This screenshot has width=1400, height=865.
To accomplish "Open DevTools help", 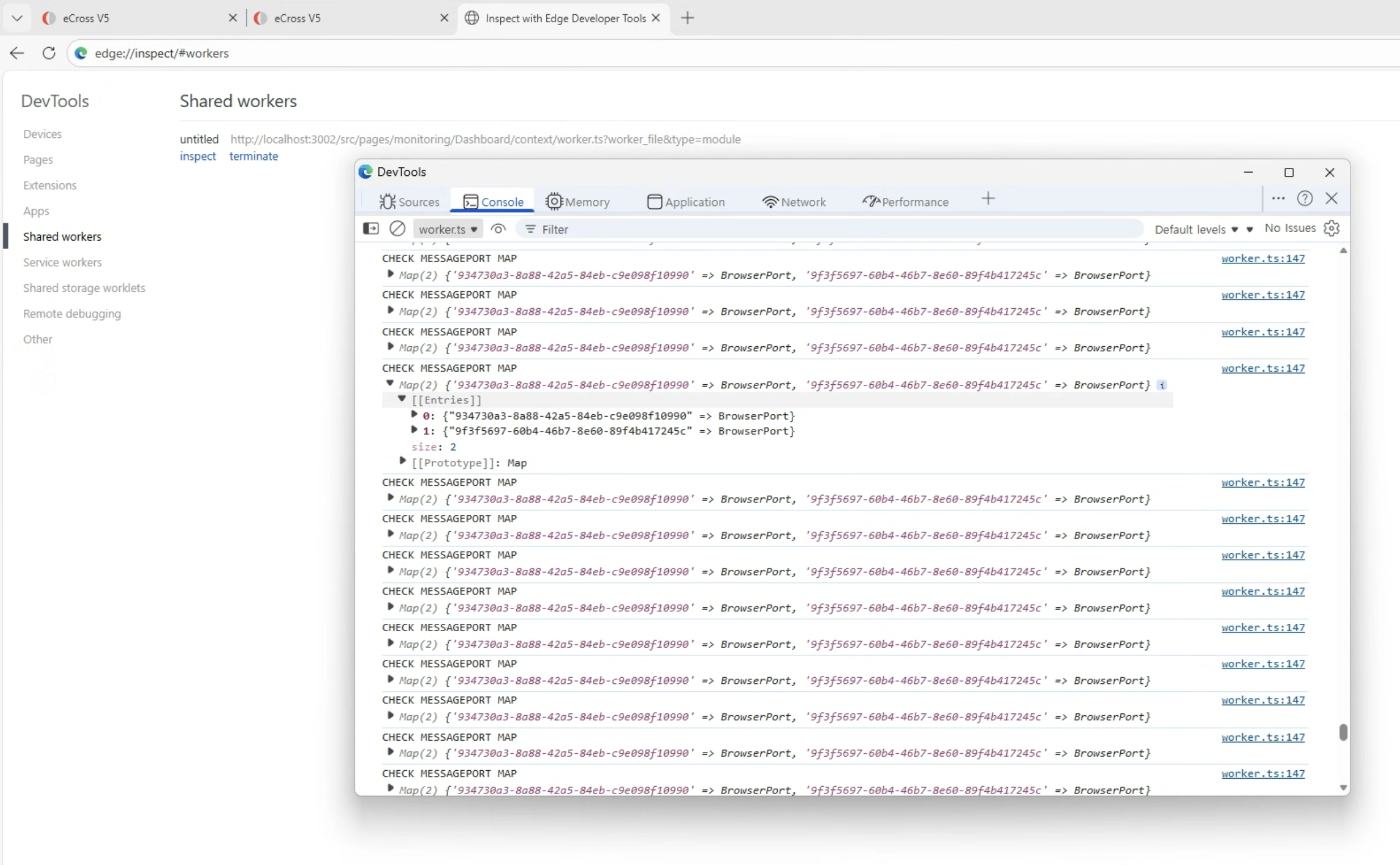I will 1306,198.
